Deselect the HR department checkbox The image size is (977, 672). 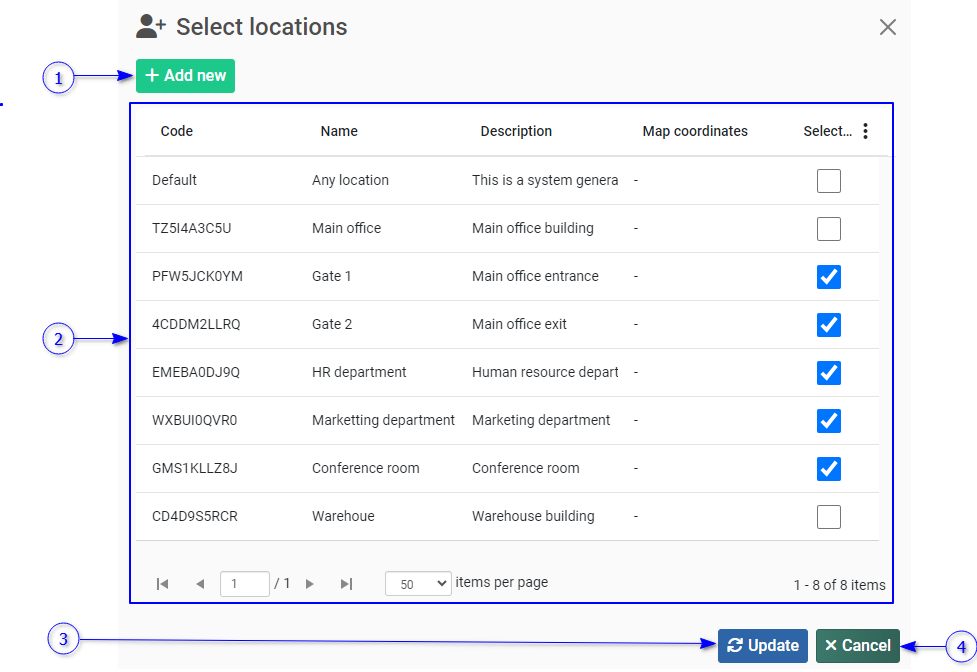[x=828, y=373]
